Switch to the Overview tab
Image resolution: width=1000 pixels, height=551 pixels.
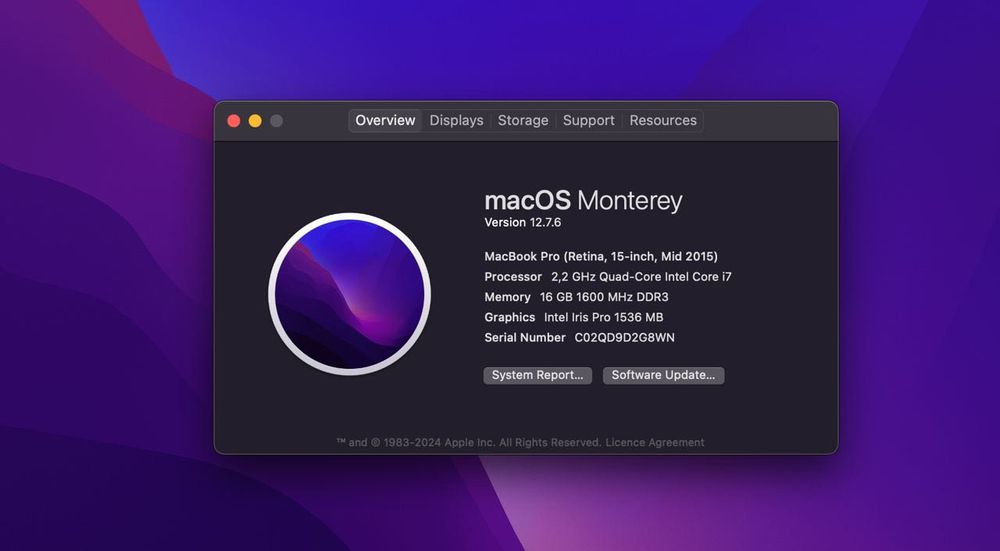385,121
